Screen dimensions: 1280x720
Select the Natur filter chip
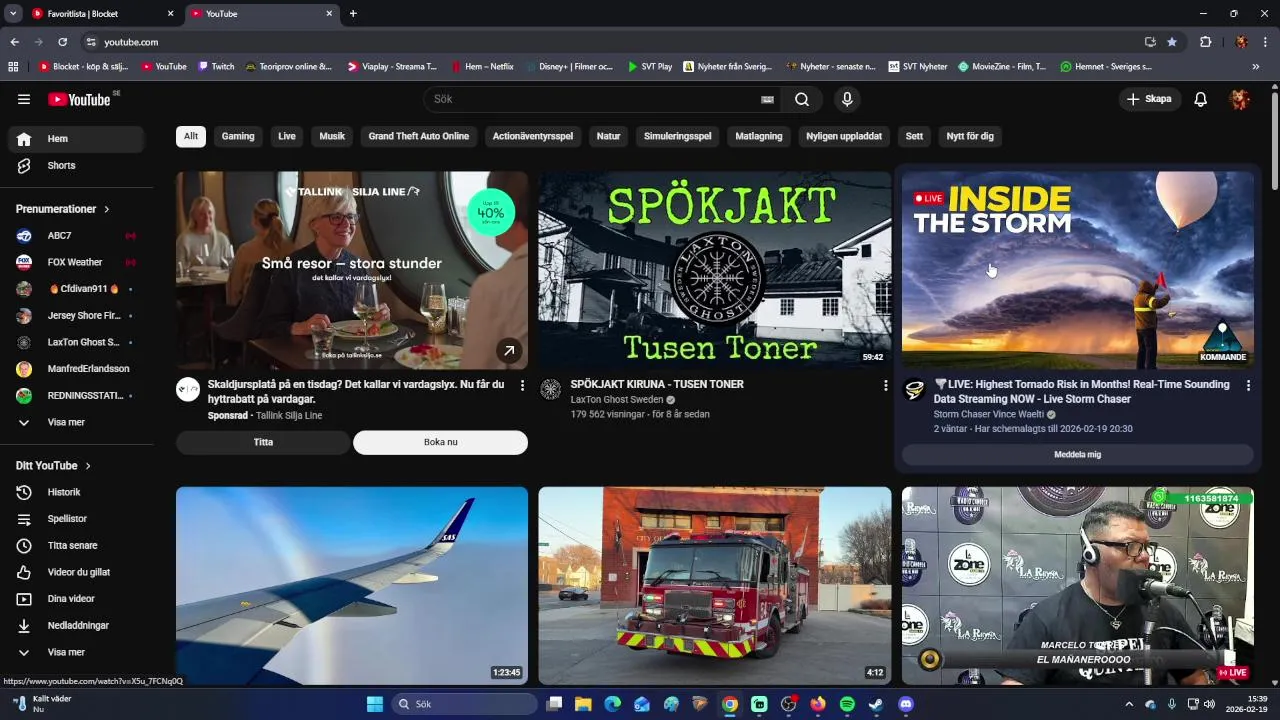(x=609, y=136)
